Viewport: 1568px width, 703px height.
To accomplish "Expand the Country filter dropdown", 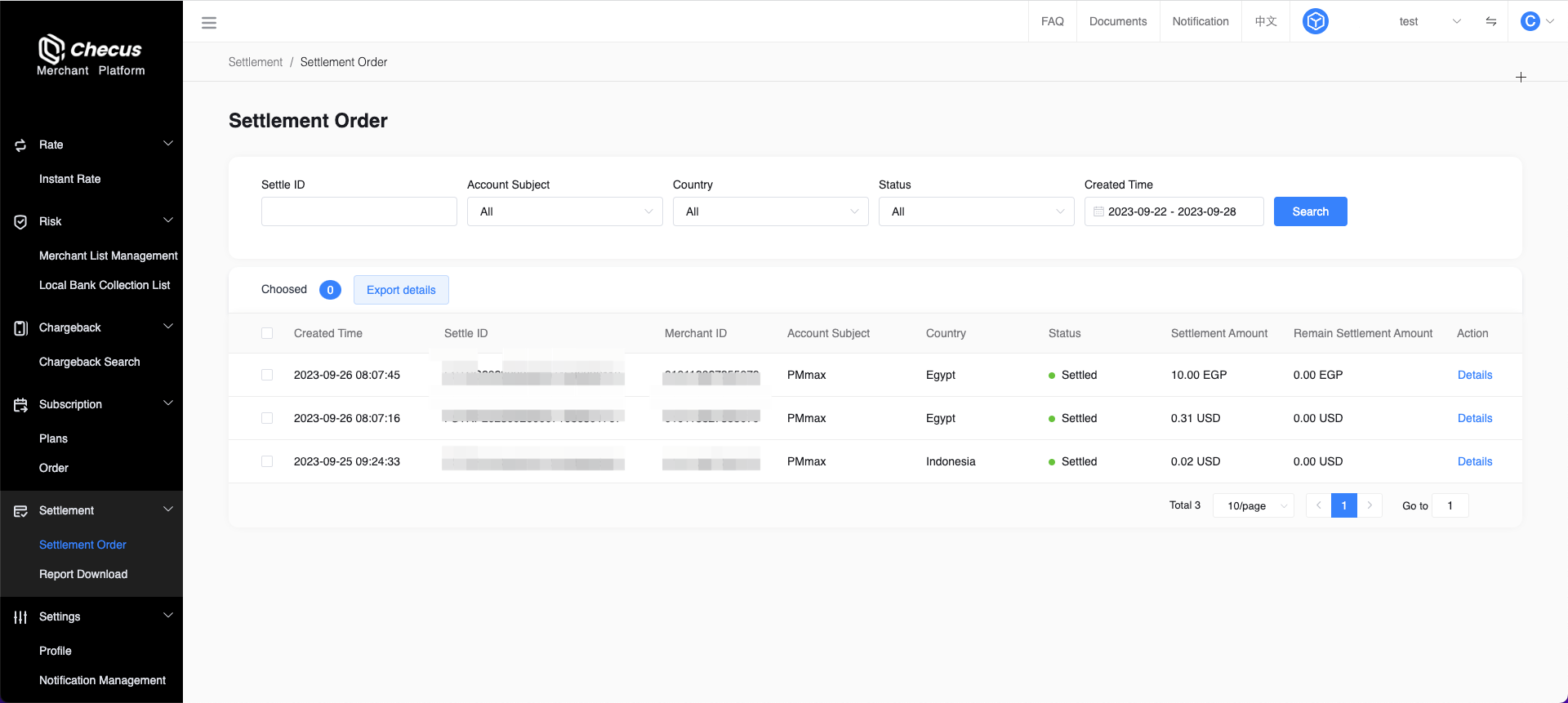I will [770, 211].
